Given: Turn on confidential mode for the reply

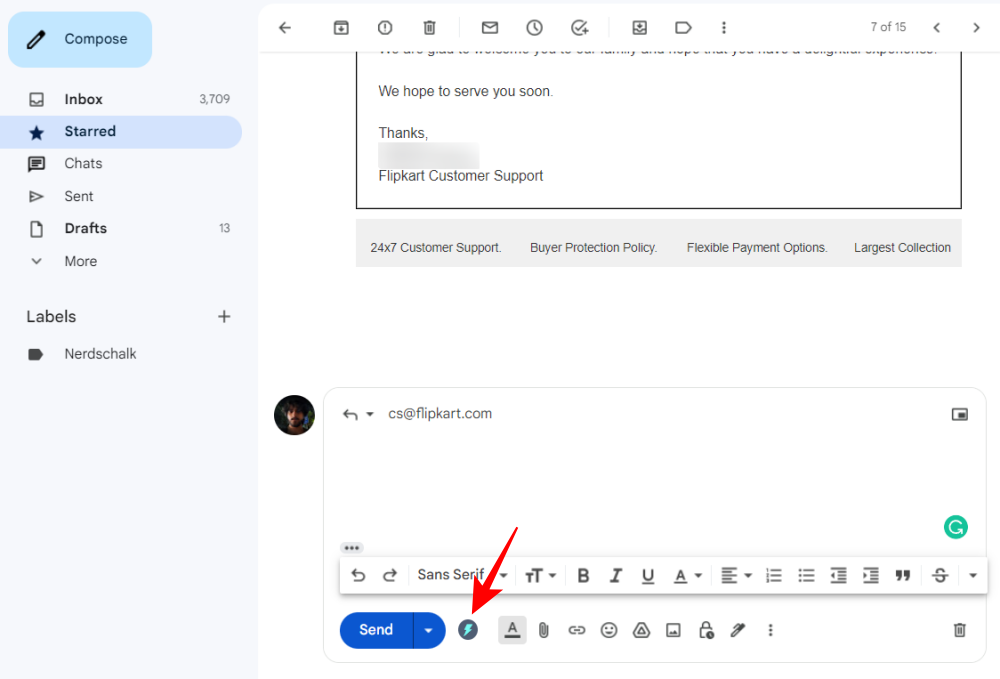Looking at the screenshot, I should click(705, 630).
